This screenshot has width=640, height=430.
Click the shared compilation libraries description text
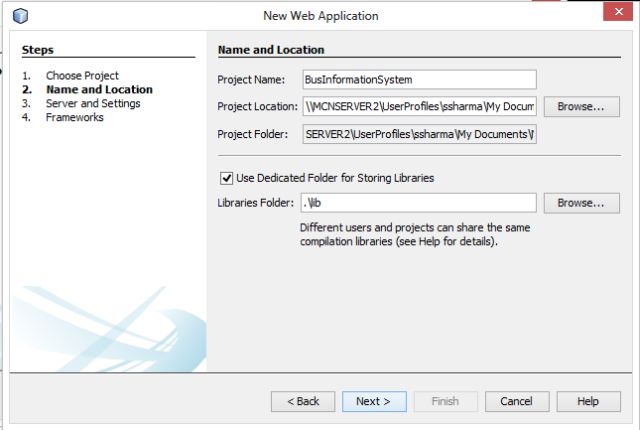pyautogui.click(x=413, y=234)
